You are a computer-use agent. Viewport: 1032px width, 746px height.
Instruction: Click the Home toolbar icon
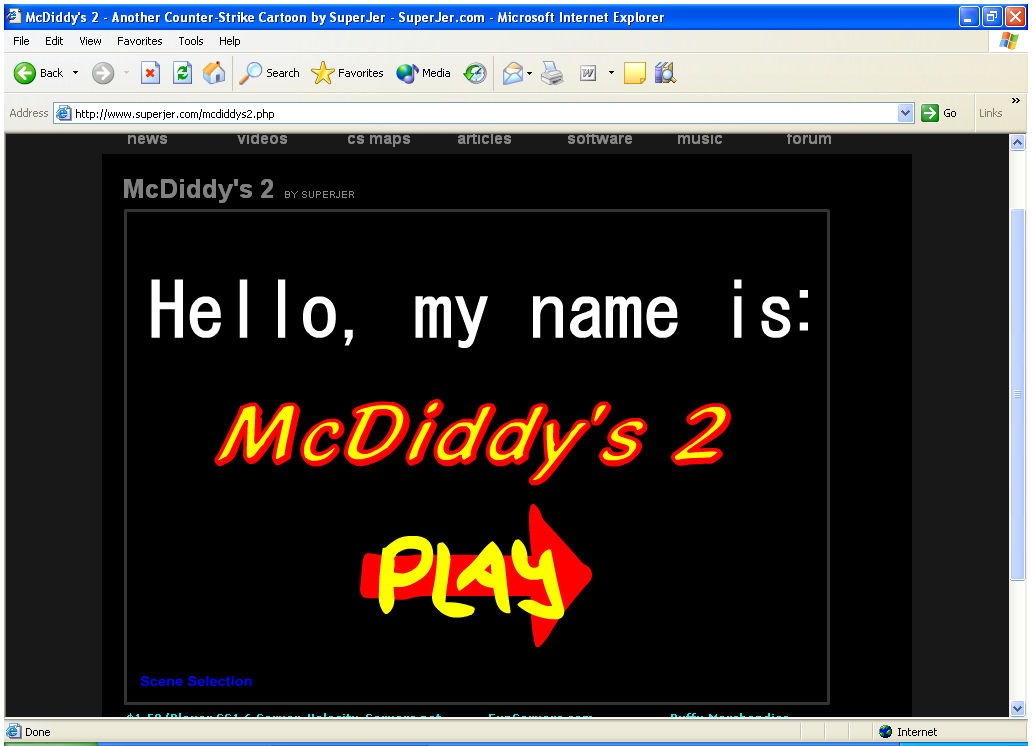click(x=214, y=72)
